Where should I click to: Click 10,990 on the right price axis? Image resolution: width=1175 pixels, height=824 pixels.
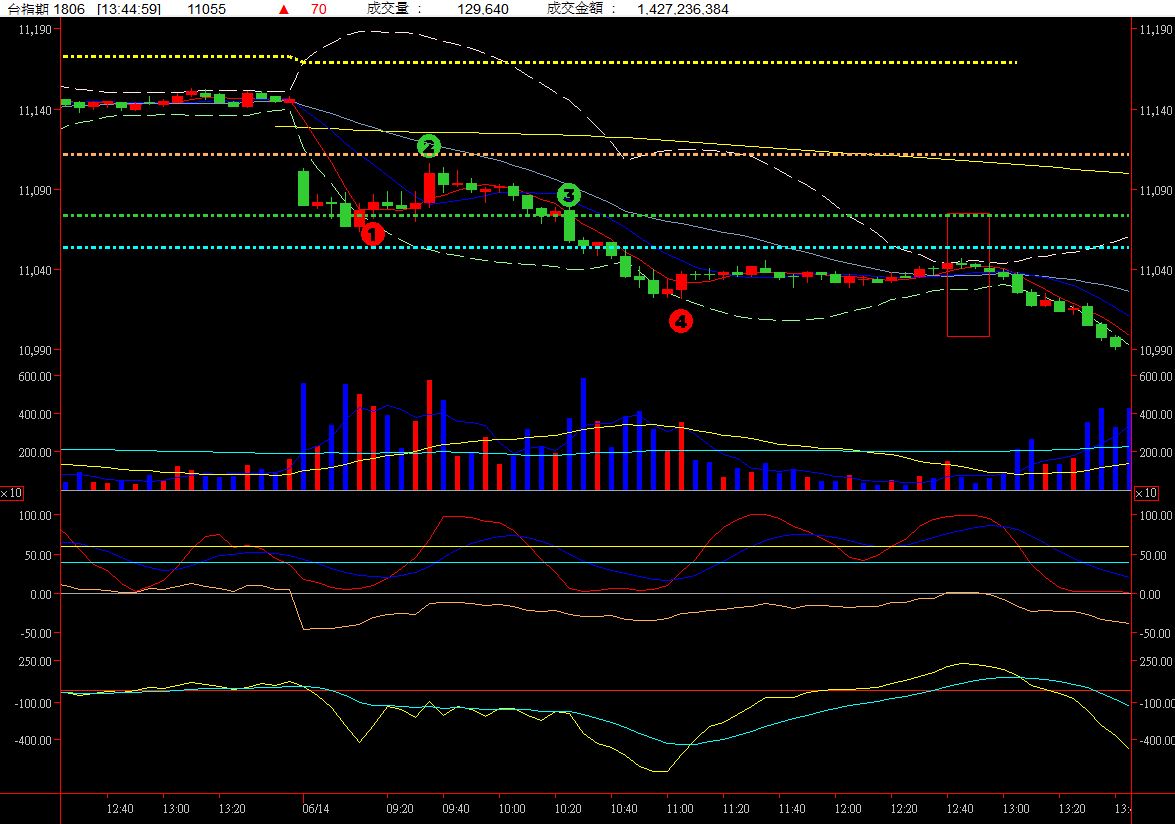point(1155,351)
